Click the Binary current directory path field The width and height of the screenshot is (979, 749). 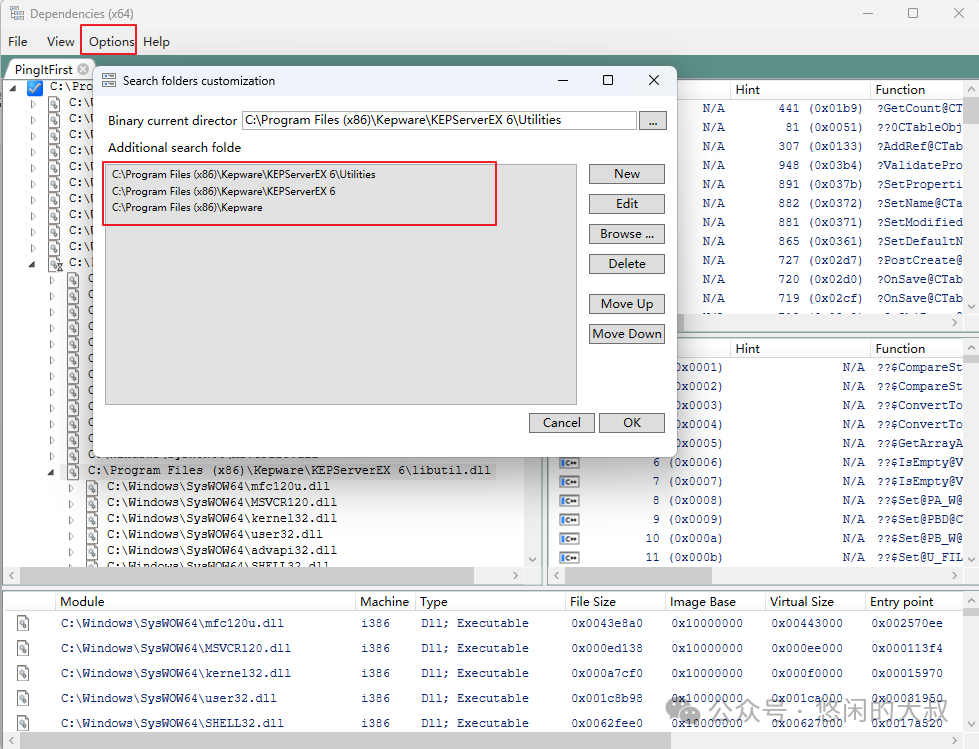tap(438, 120)
